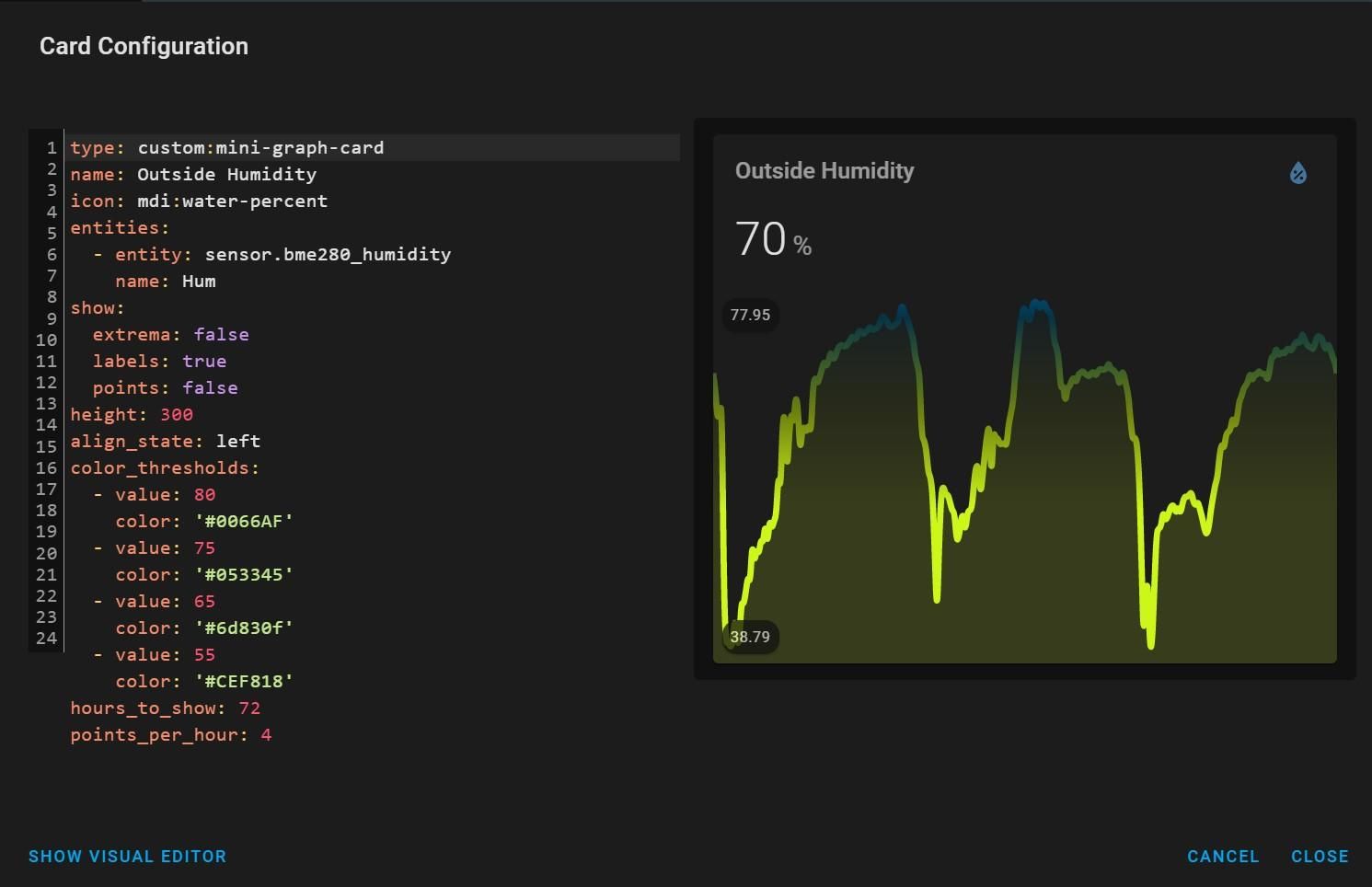This screenshot has width=1372, height=887.
Task: Click the extrema: false value
Action: point(221,334)
